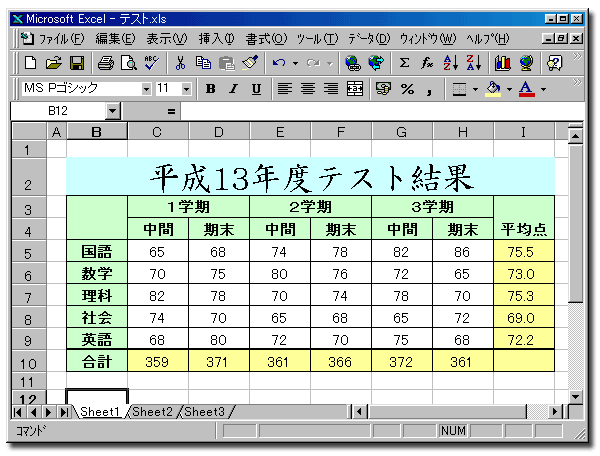Expand more standard toolbar buttons chevron
The width and height of the screenshot is (600, 456).
[577, 57]
